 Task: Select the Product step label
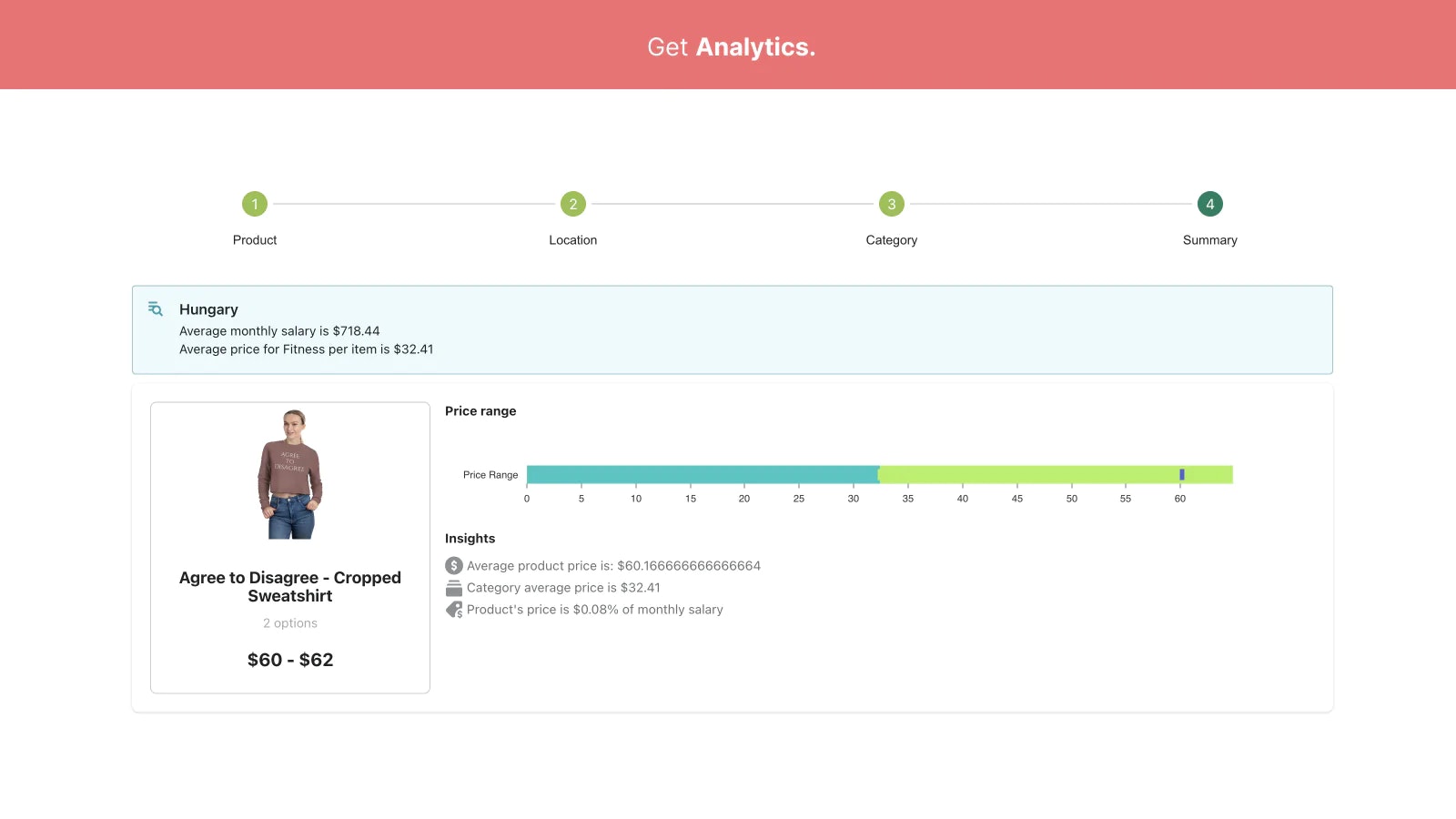click(255, 240)
